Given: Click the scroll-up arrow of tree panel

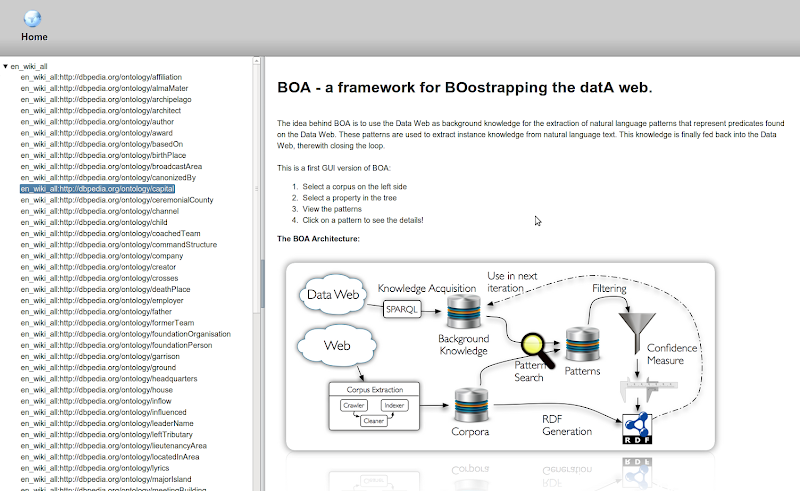Looking at the screenshot, I should [257, 61].
